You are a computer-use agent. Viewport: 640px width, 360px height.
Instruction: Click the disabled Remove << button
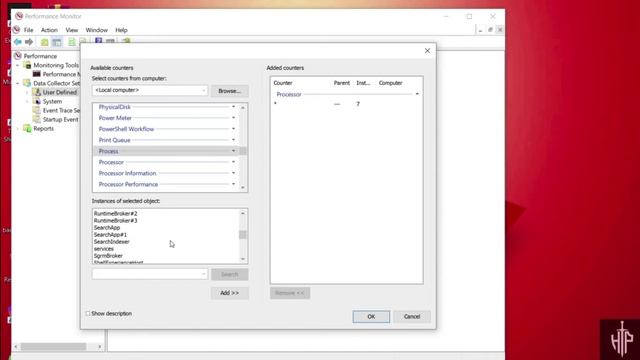pos(290,293)
